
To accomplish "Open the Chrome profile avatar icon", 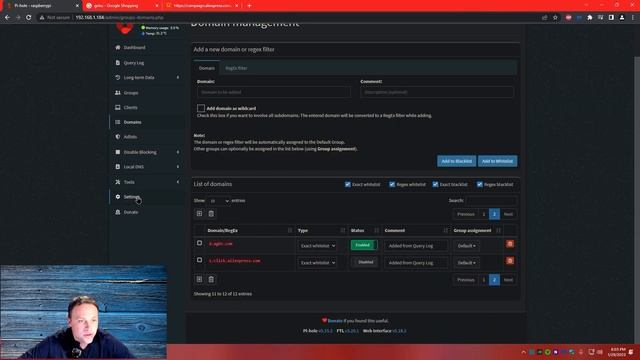I will pos(622,18).
